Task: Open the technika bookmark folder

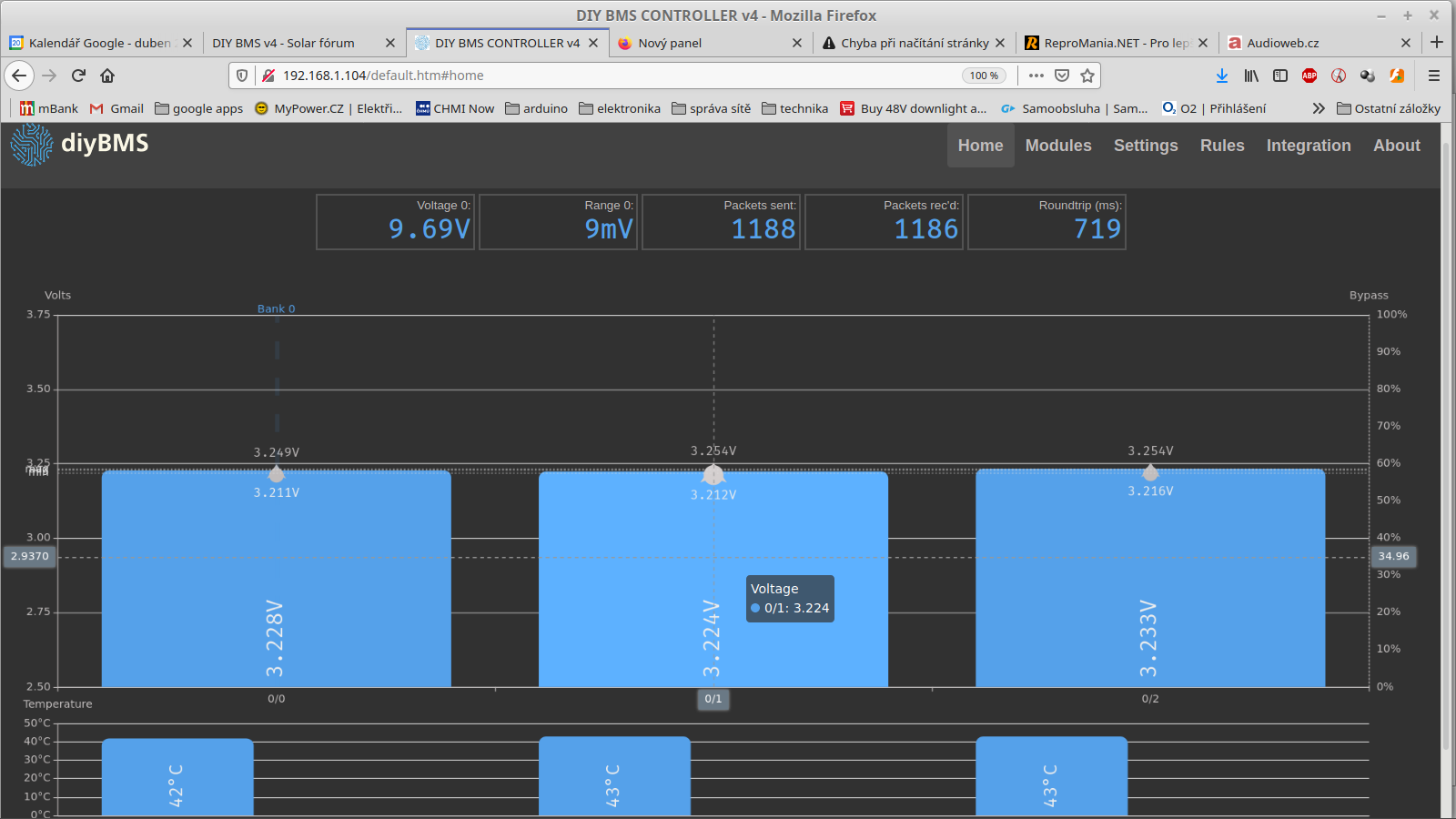Action: pyautogui.click(x=795, y=108)
